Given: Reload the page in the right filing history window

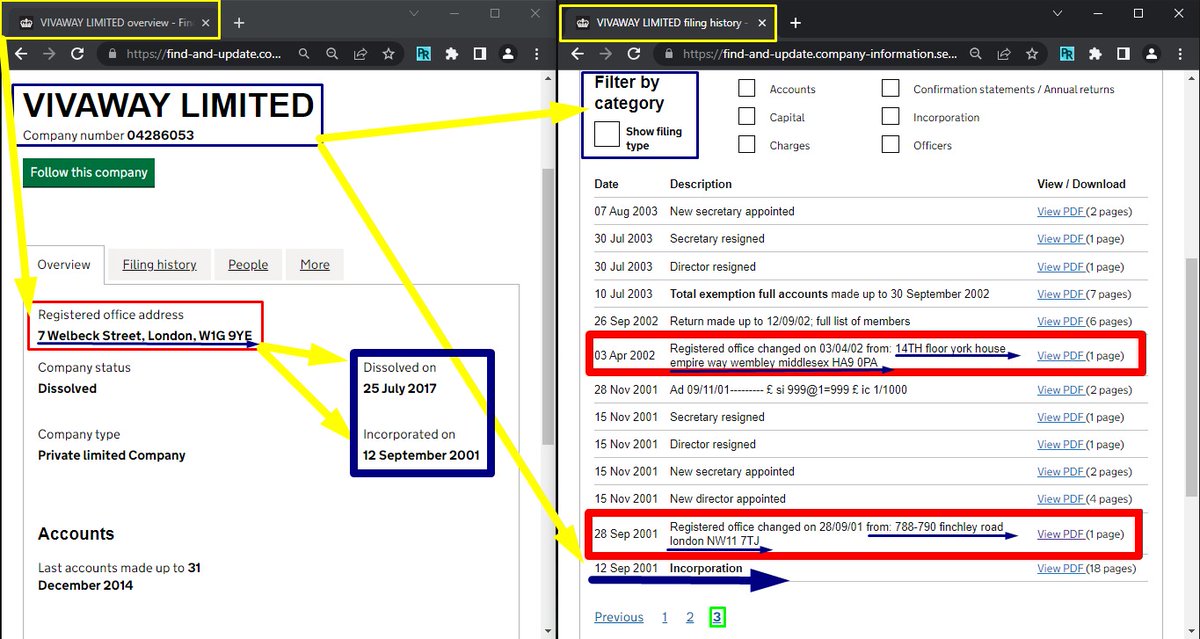Looking at the screenshot, I should coord(634,54).
